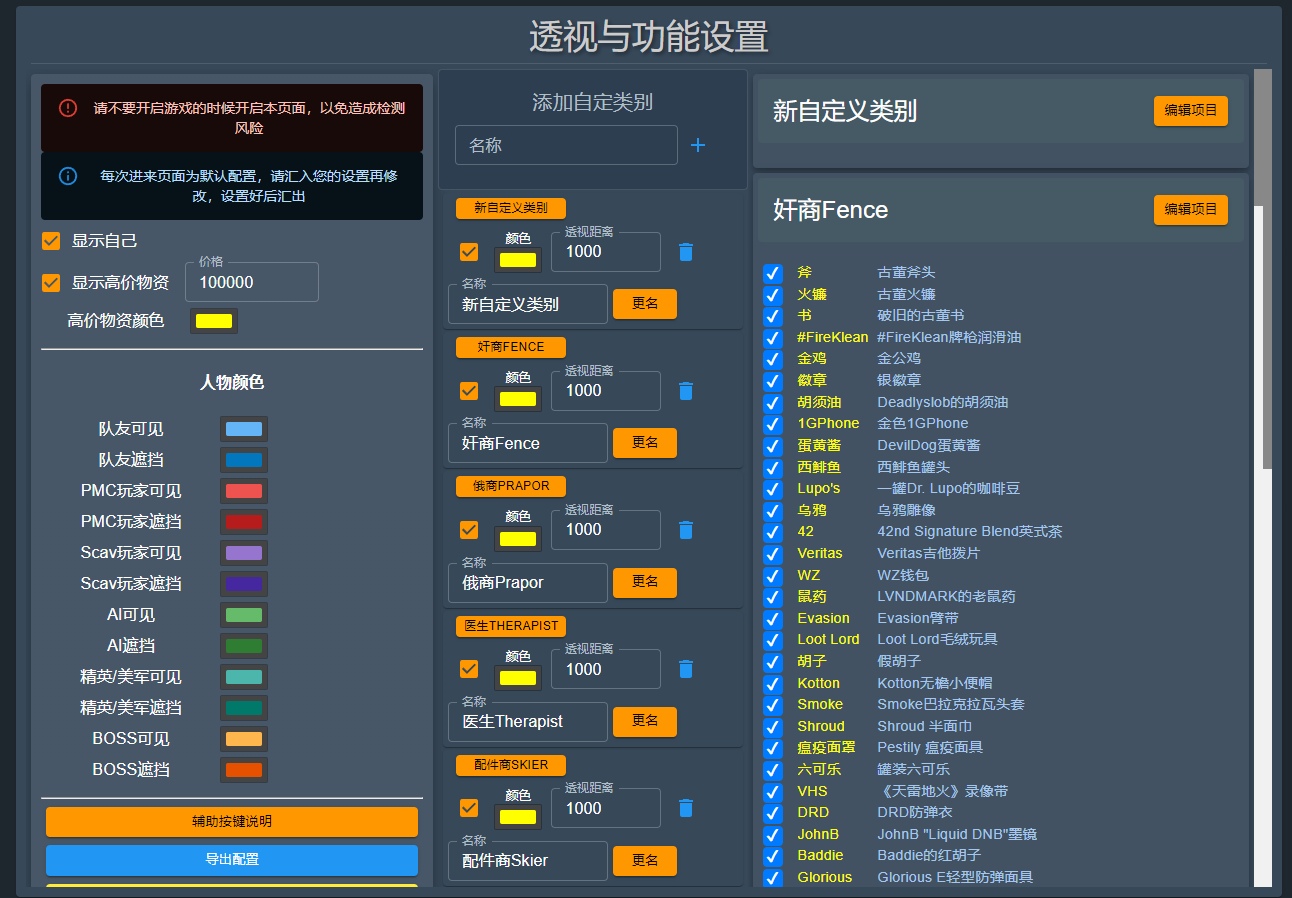Delete the 奸商FENCE category via trash icon
1292x898 pixels.
685,391
